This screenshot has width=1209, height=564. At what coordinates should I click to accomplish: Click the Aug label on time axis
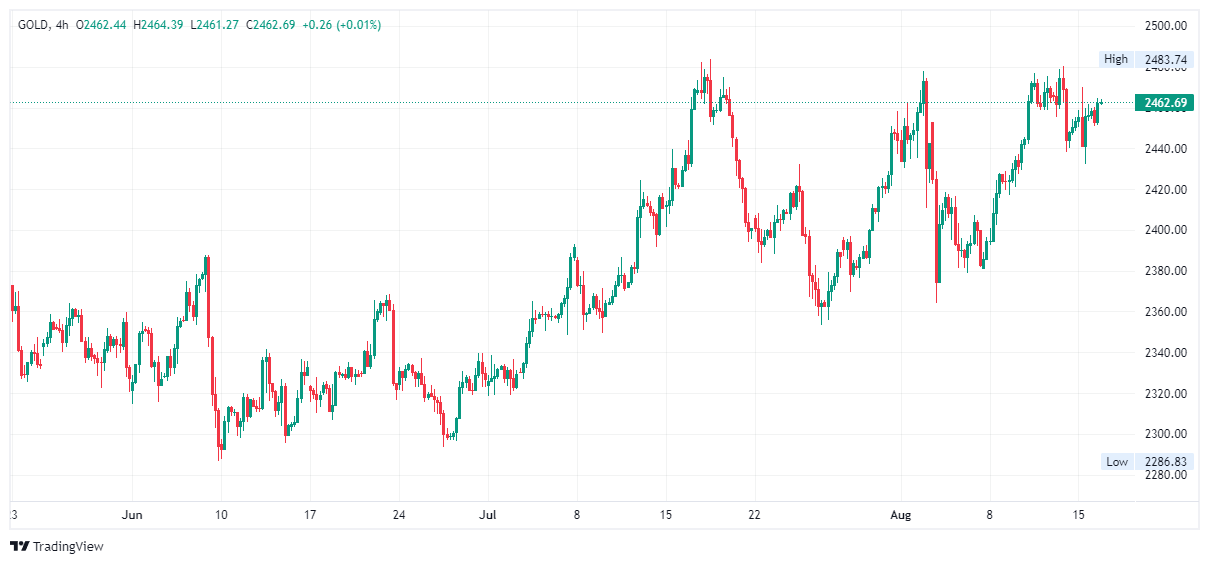pyautogui.click(x=902, y=515)
